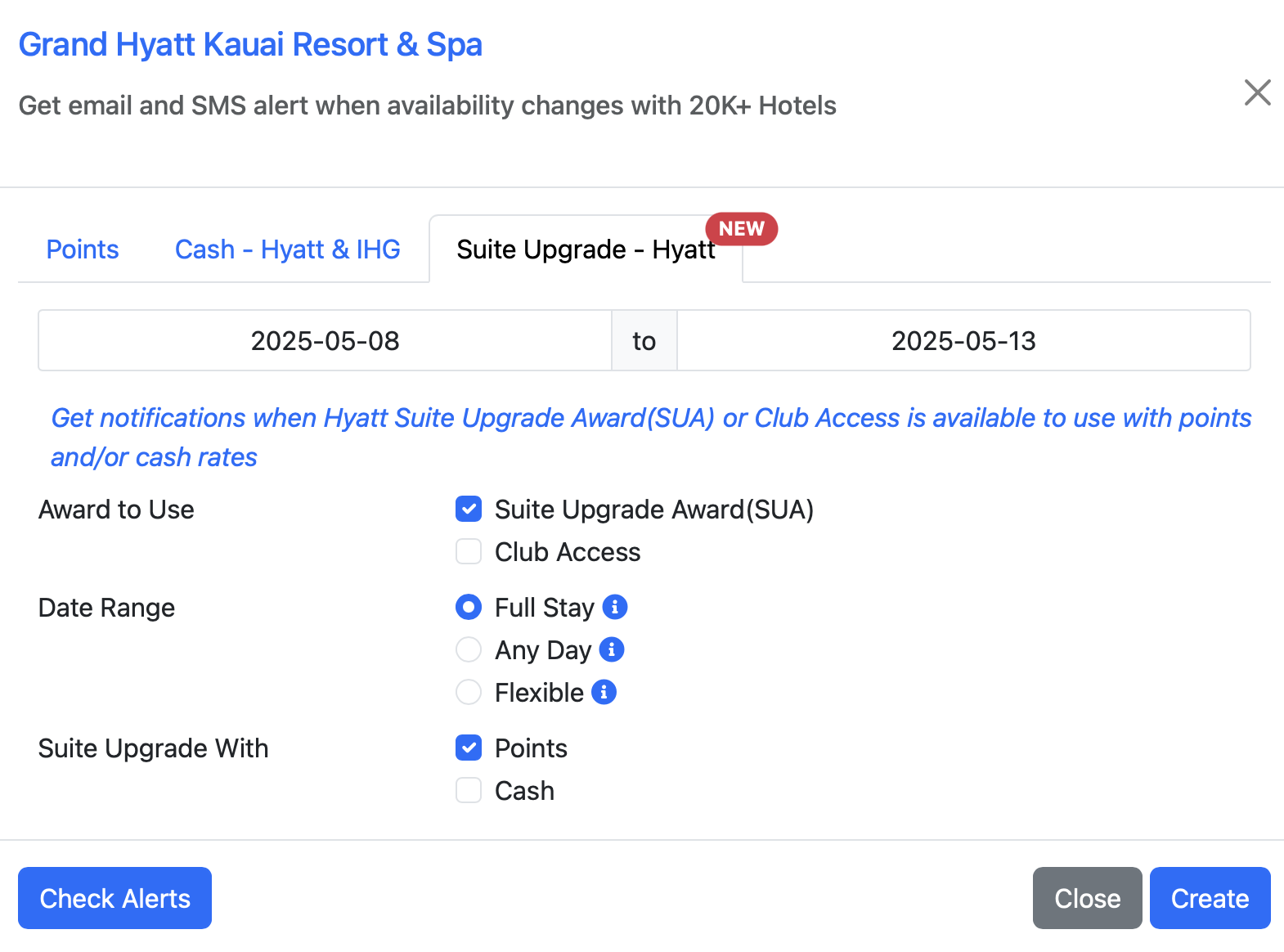The image size is (1284, 952).
Task: Open Grand Hyatt Kauai Resort & Spa link
Action: point(250,45)
